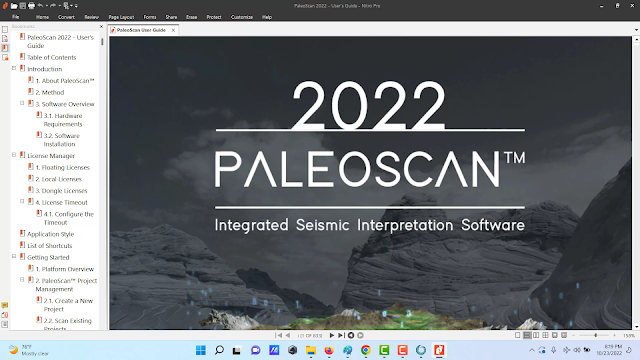
Task: Open the Output pane icon at sidebar bottom
Action: [5, 324]
